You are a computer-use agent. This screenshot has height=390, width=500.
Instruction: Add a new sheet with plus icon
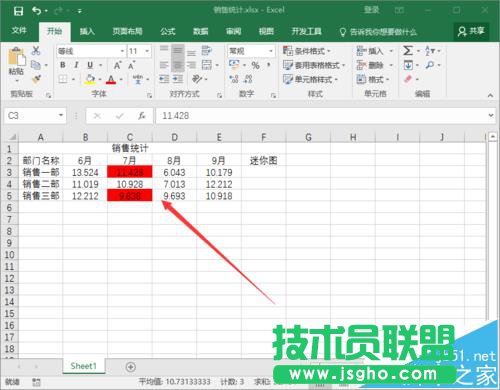131,367
